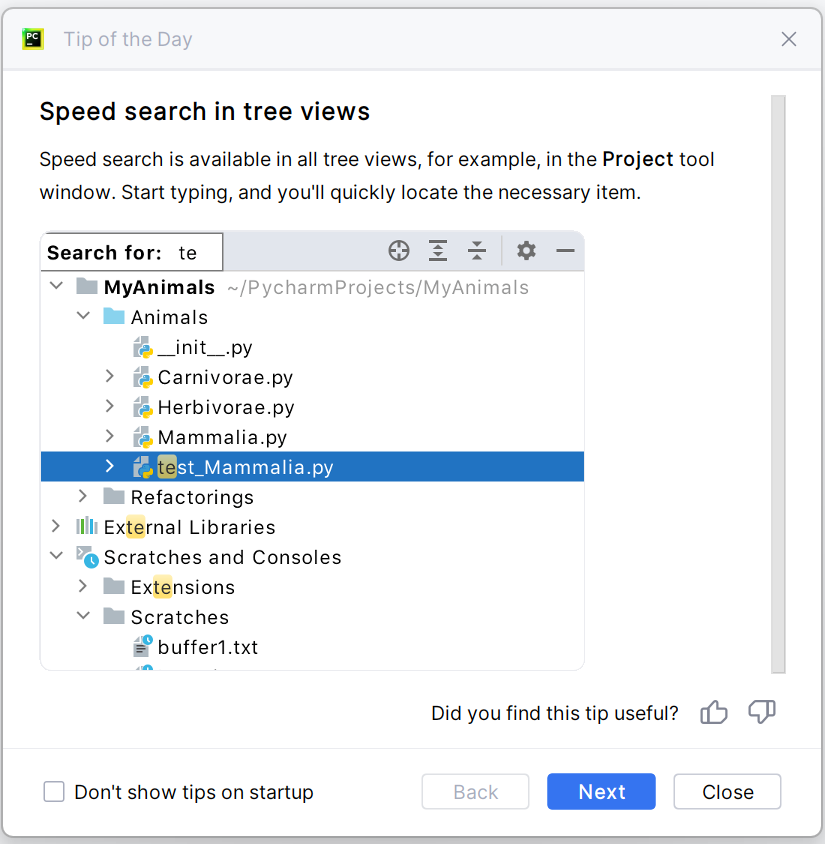The image size is (825, 844).
Task: Enable Don't show tips on startup
Action: coord(54,792)
